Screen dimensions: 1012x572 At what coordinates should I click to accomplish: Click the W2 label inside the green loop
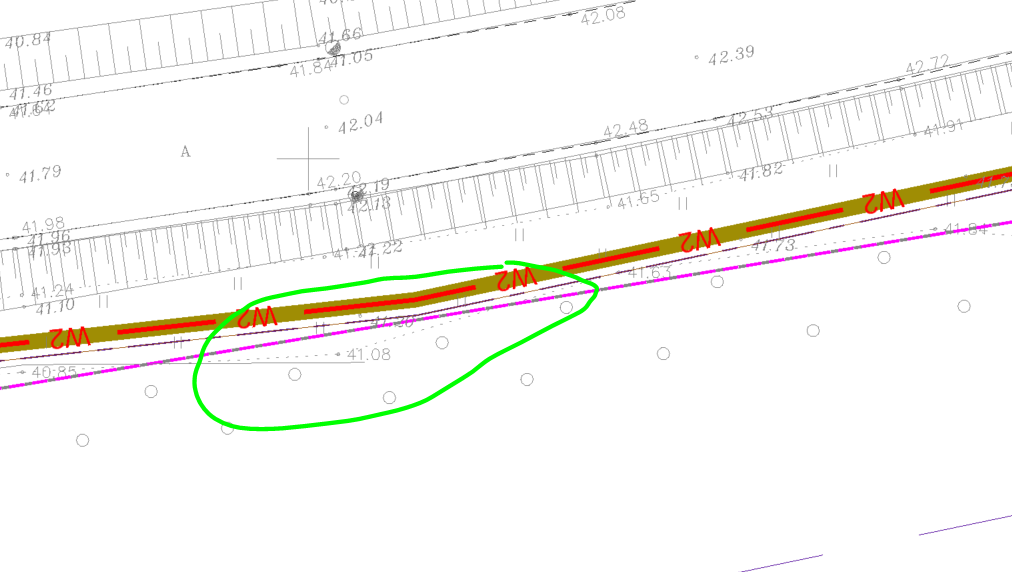[516, 277]
